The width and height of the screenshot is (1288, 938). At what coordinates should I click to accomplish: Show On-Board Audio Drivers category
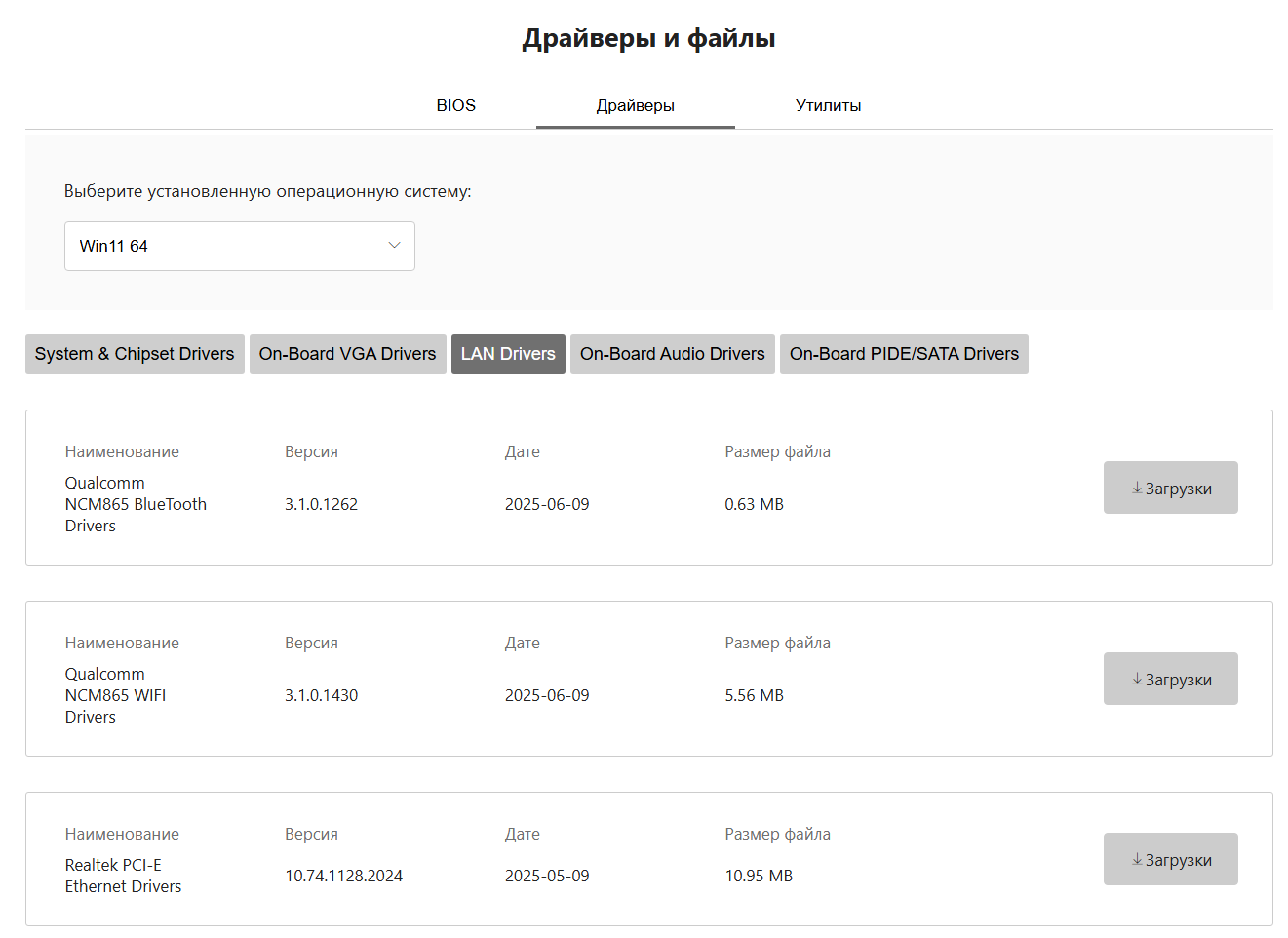click(x=673, y=354)
